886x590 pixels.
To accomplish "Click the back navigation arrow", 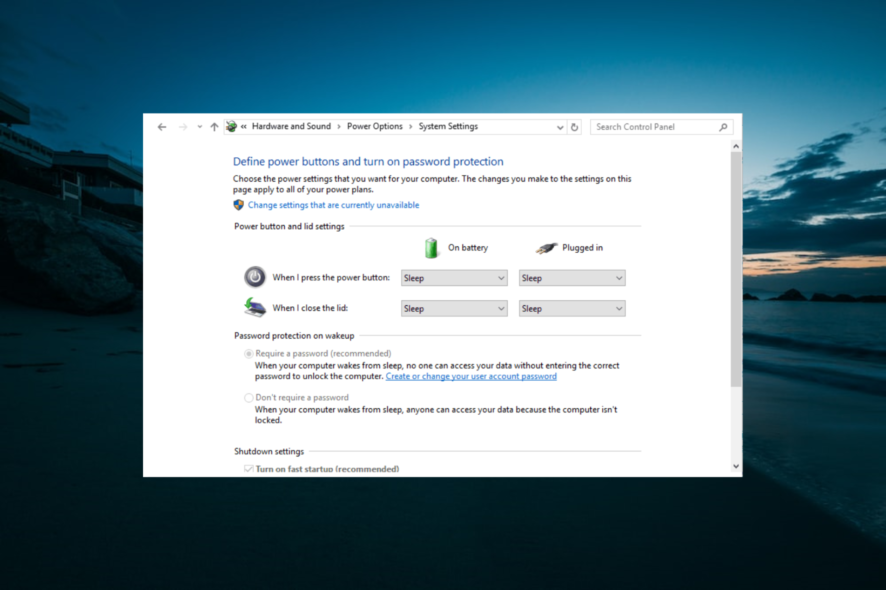I will tap(162, 127).
